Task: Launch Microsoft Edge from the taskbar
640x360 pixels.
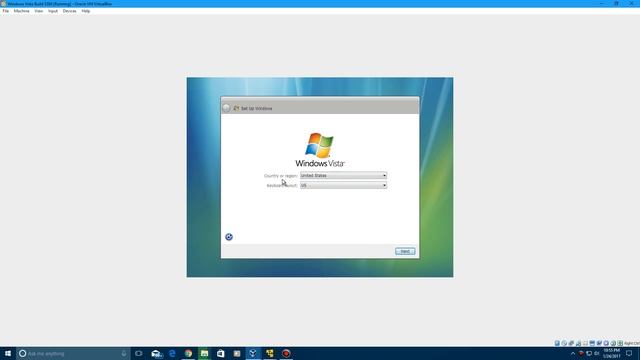Action: click(172, 353)
